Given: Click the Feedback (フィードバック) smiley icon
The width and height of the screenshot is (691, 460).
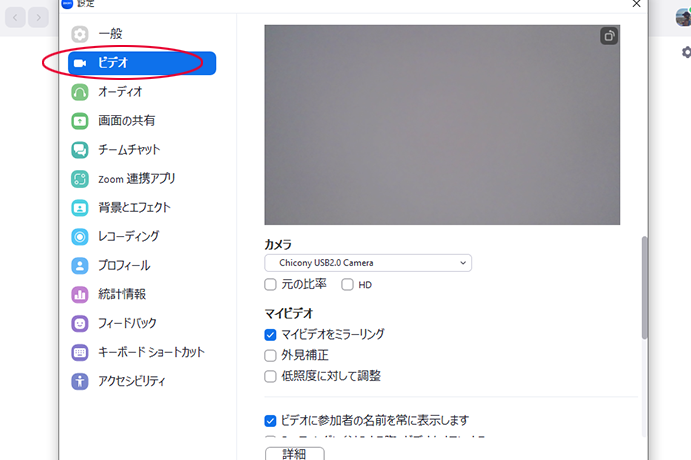Looking at the screenshot, I should pyautogui.click(x=80, y=323).
